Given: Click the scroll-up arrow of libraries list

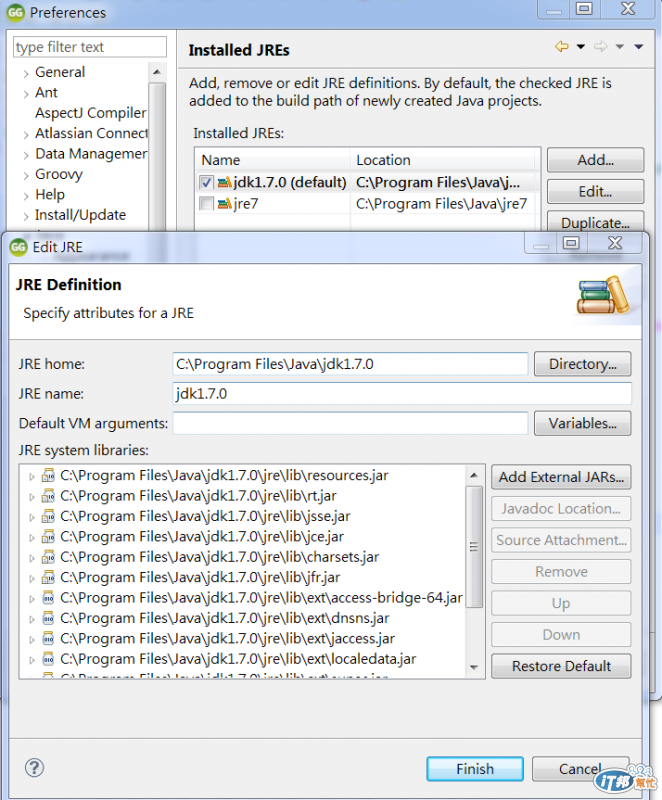Looking at the screenshot, I should [474, 476].
